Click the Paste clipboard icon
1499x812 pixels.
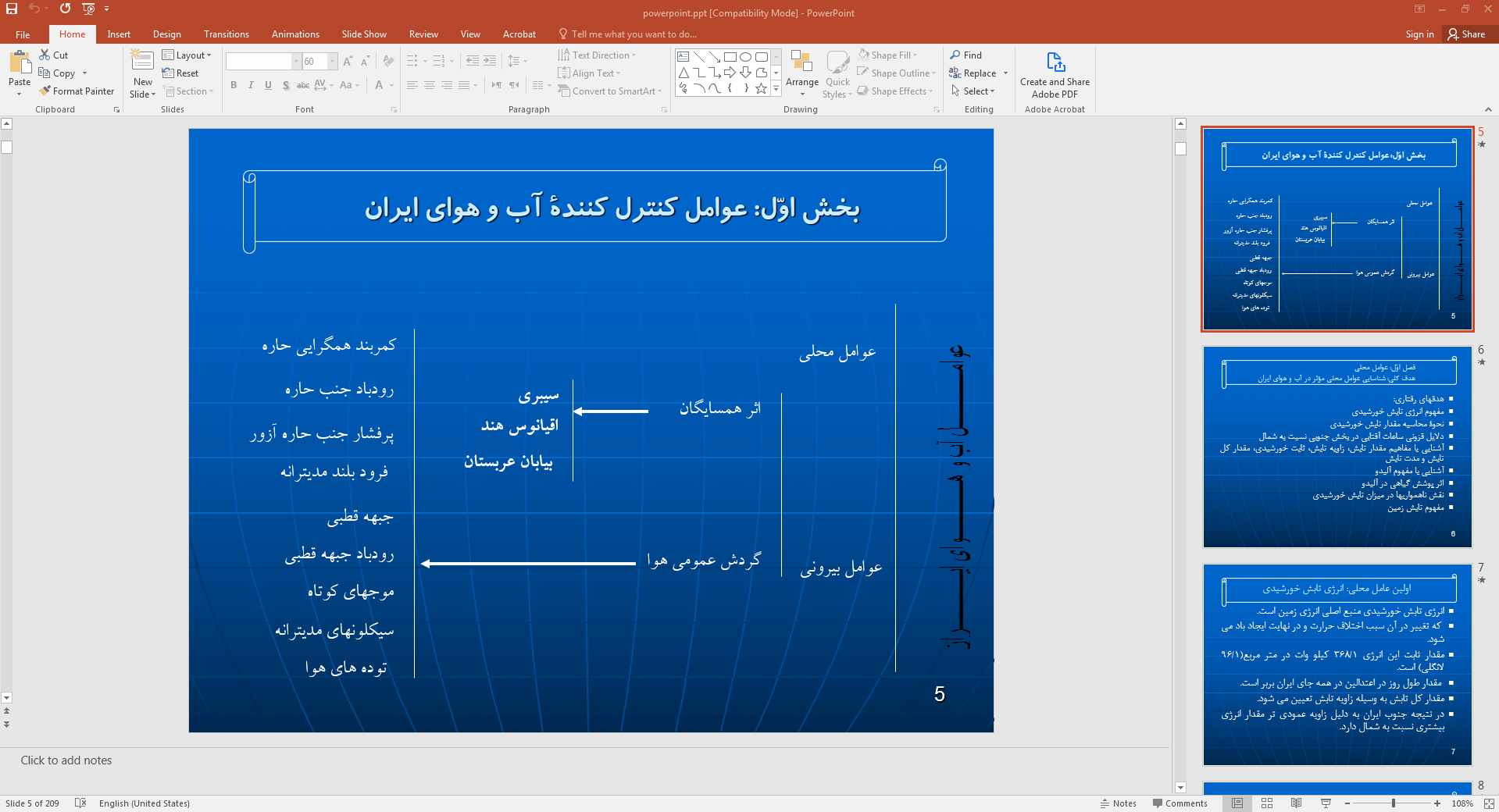tap(20, 62)
